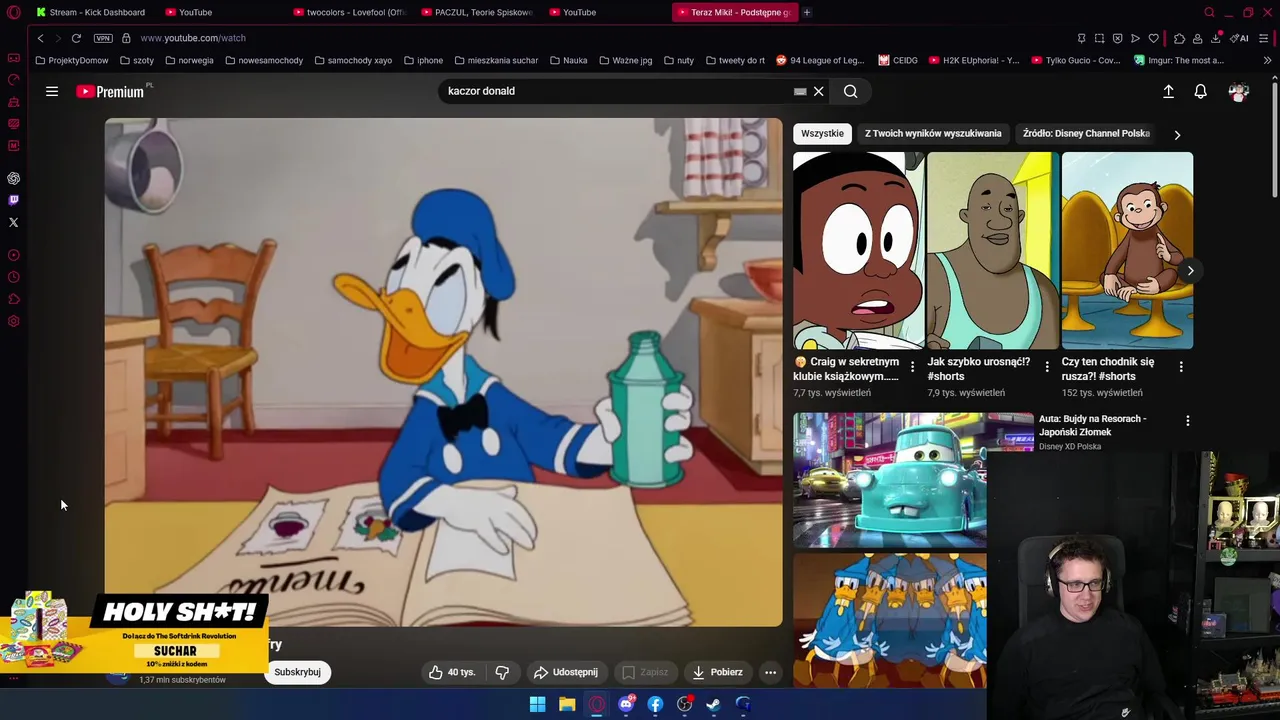Screen dimensions: 1280x720
Task: Click the Opera menu logo
Action: (14, 12)
